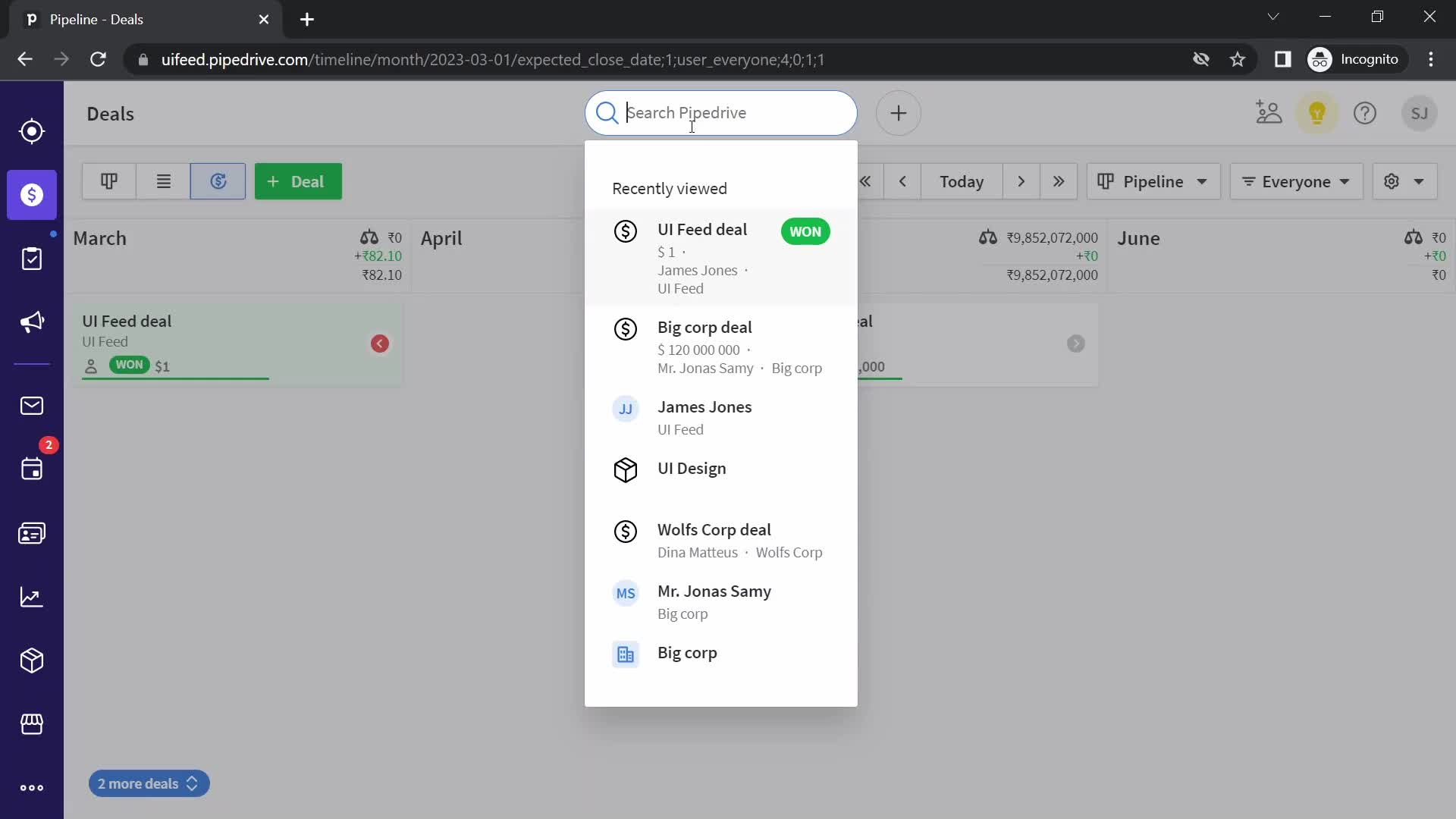Open Insights chart icon in sidebar
Viewport: 1456px width, 819px height.
(31, 597)
